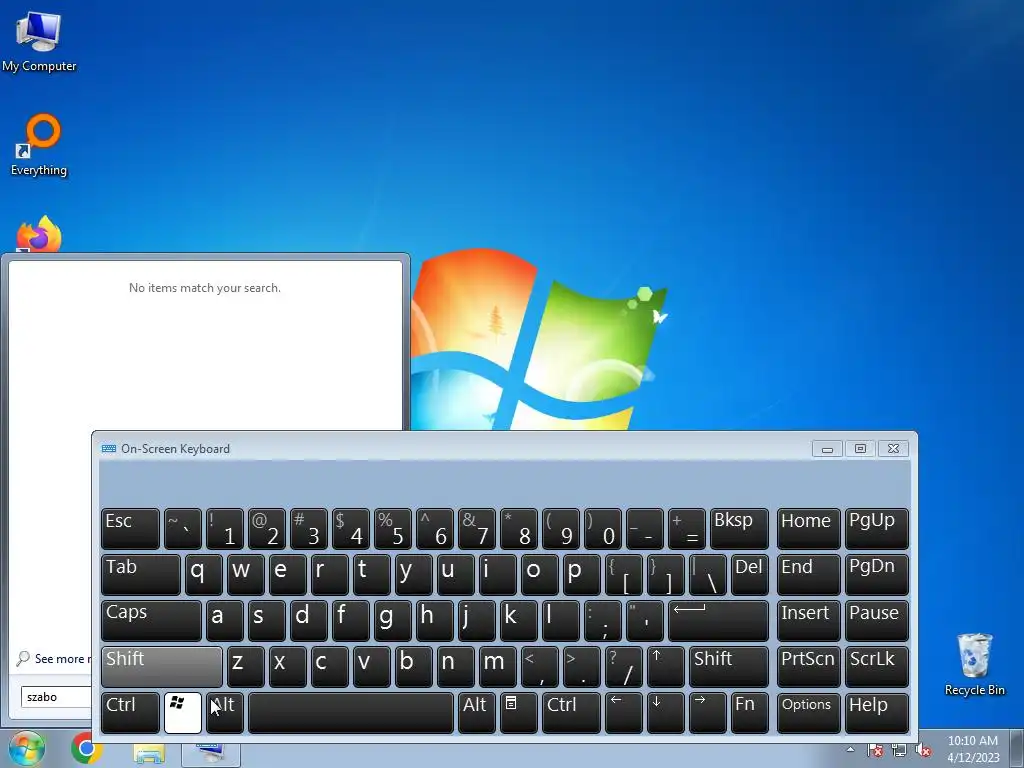Click the Start button on the taskbar
Screen dimensions: 1024x768
[x=26, y=748]
